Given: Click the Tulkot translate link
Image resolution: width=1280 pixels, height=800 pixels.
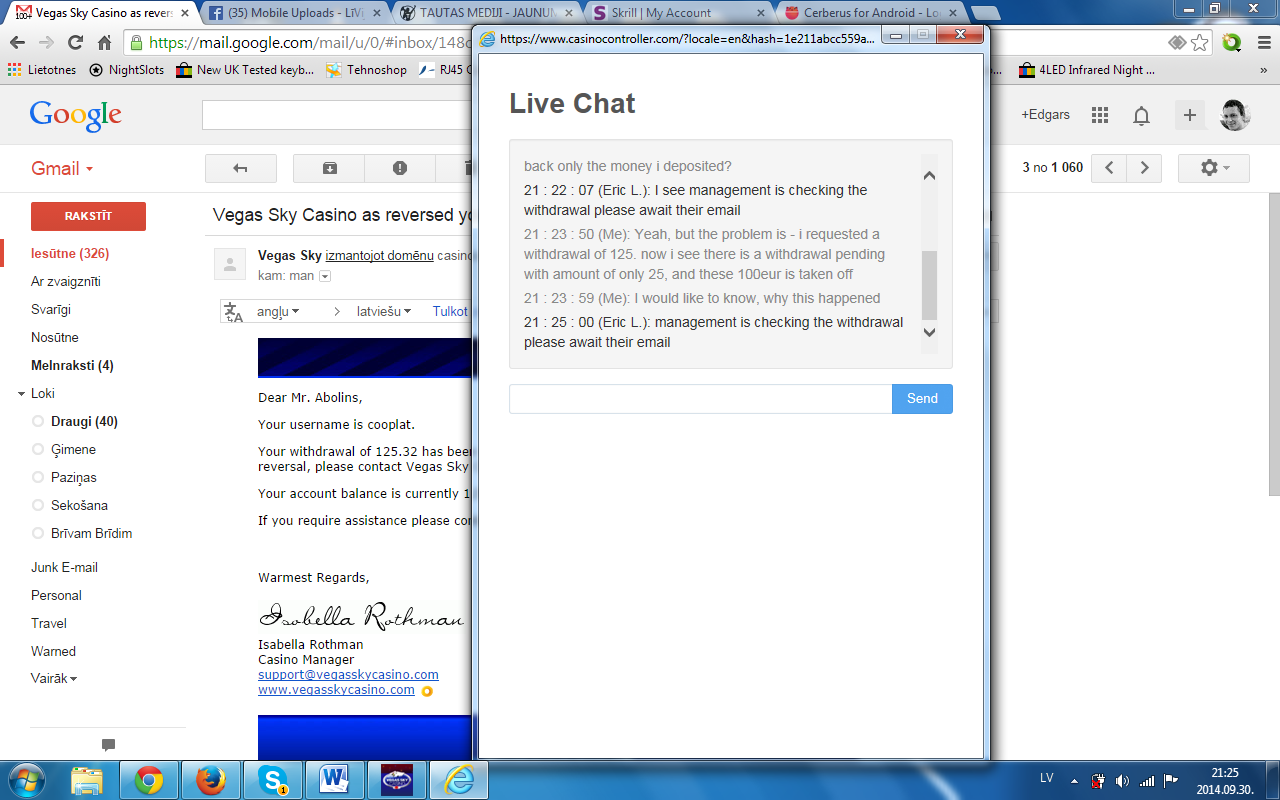Looking at the screenshot, I should pos(450,312).
